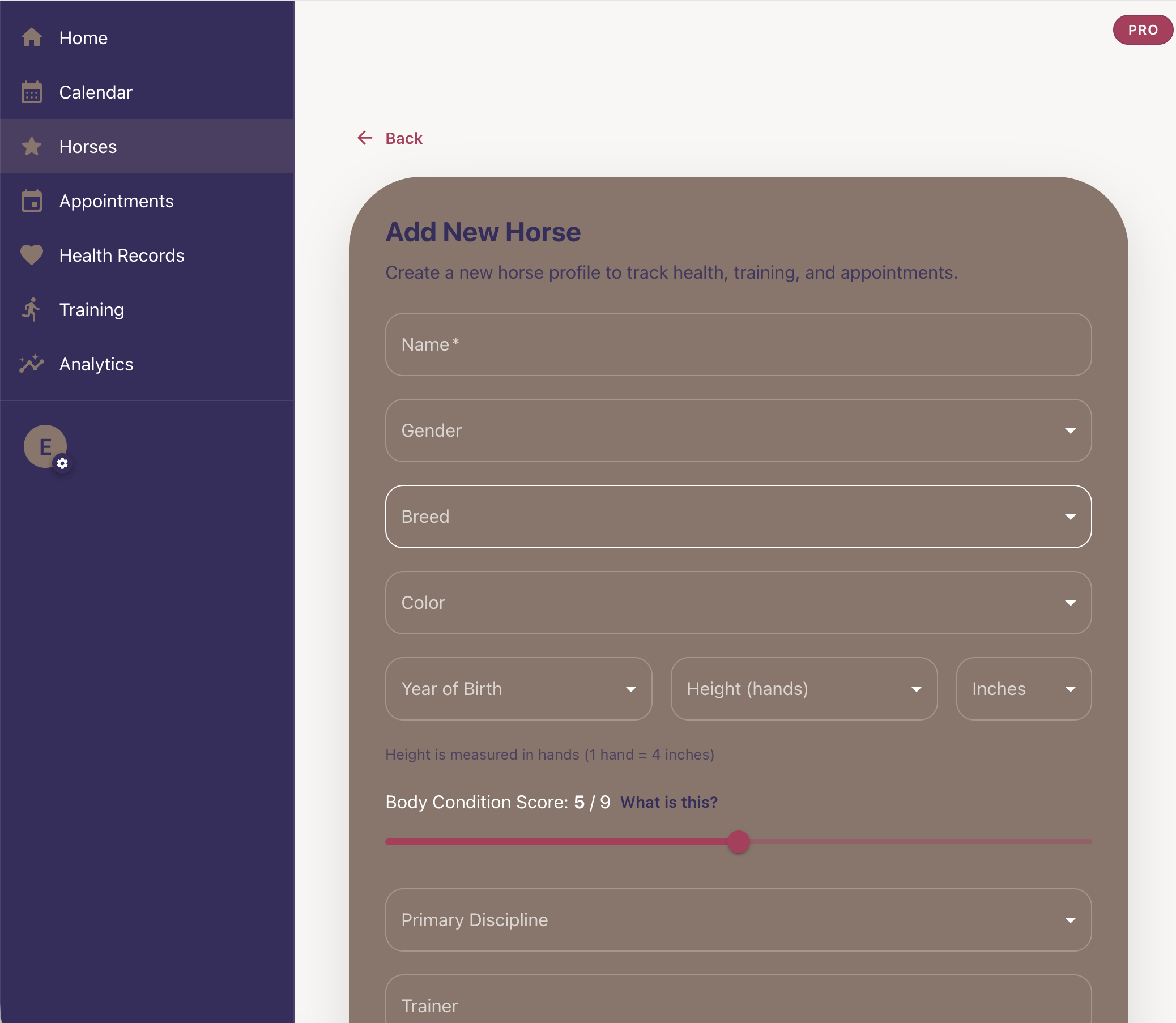Open the Breed dropdown

pyautogui.click(x=738, y=517)
